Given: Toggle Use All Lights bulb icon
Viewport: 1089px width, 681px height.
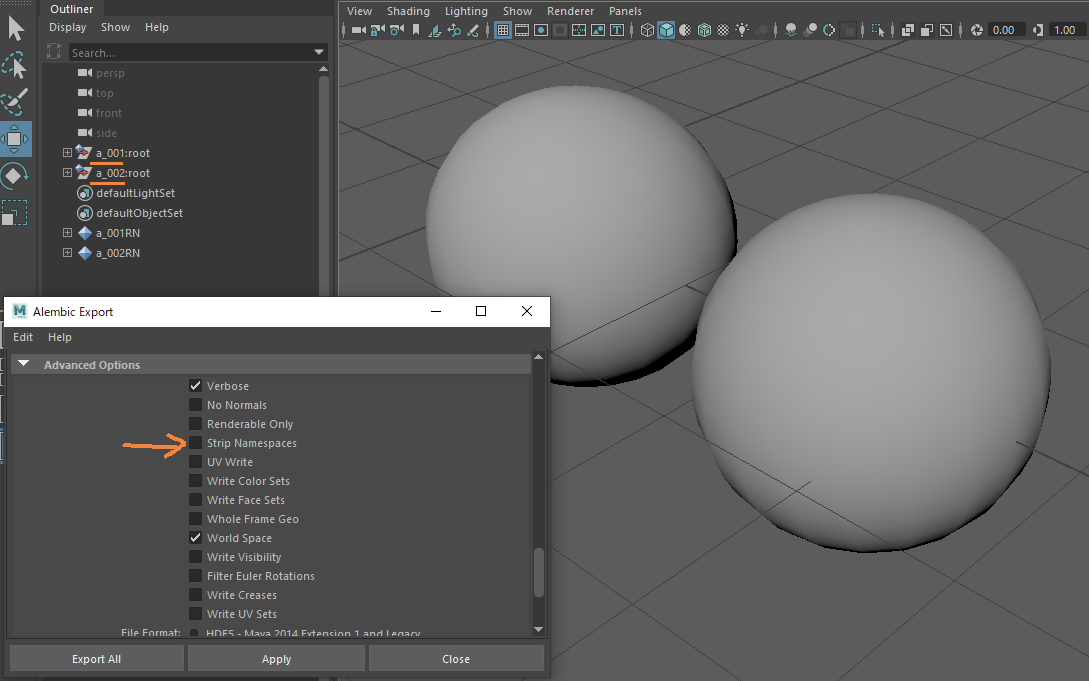Looking at the screenshot, I should pyautogui.click(x=742, y=30).
